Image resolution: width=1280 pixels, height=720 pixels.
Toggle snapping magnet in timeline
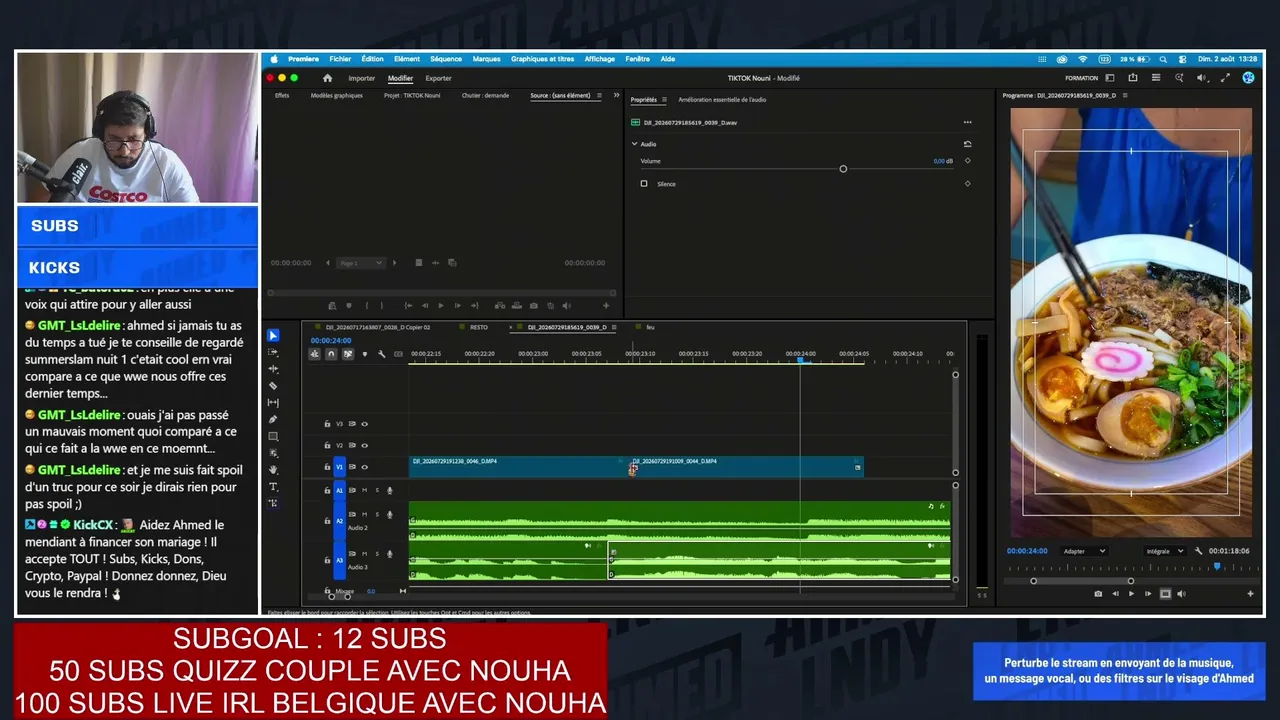331,354
